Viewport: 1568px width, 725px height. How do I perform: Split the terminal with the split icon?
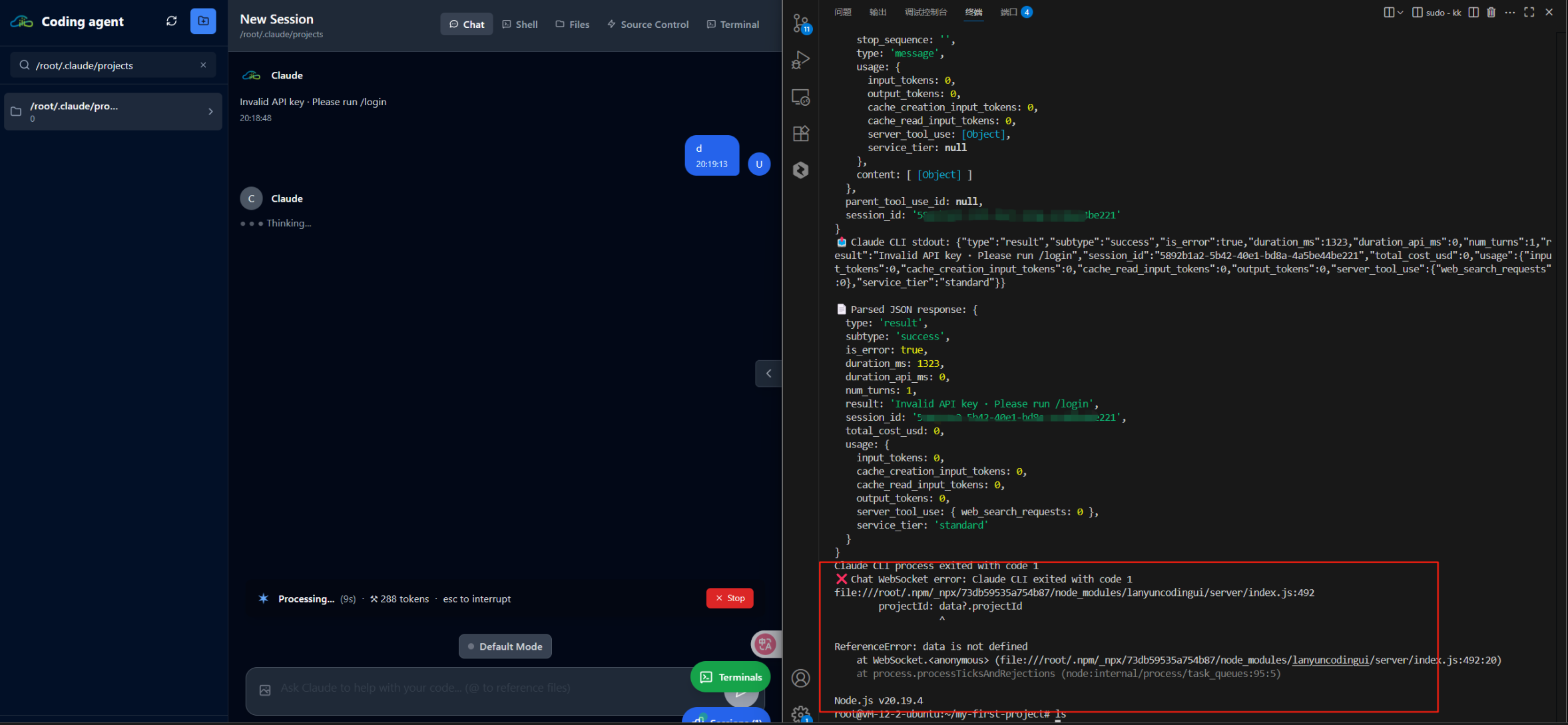[1473, 12]
